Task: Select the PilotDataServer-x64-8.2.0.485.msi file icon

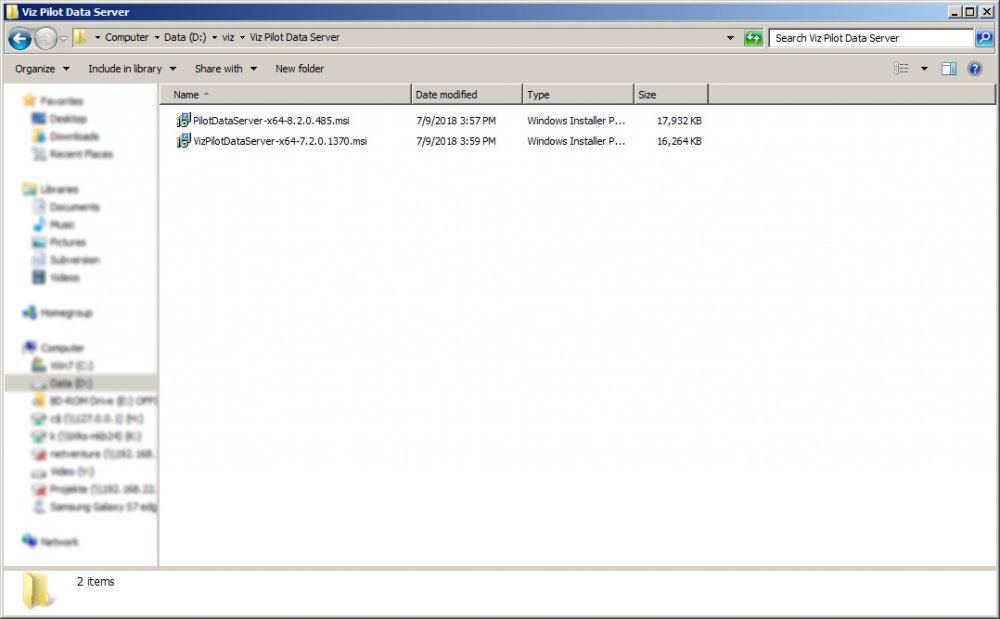Action: (184, 120)
